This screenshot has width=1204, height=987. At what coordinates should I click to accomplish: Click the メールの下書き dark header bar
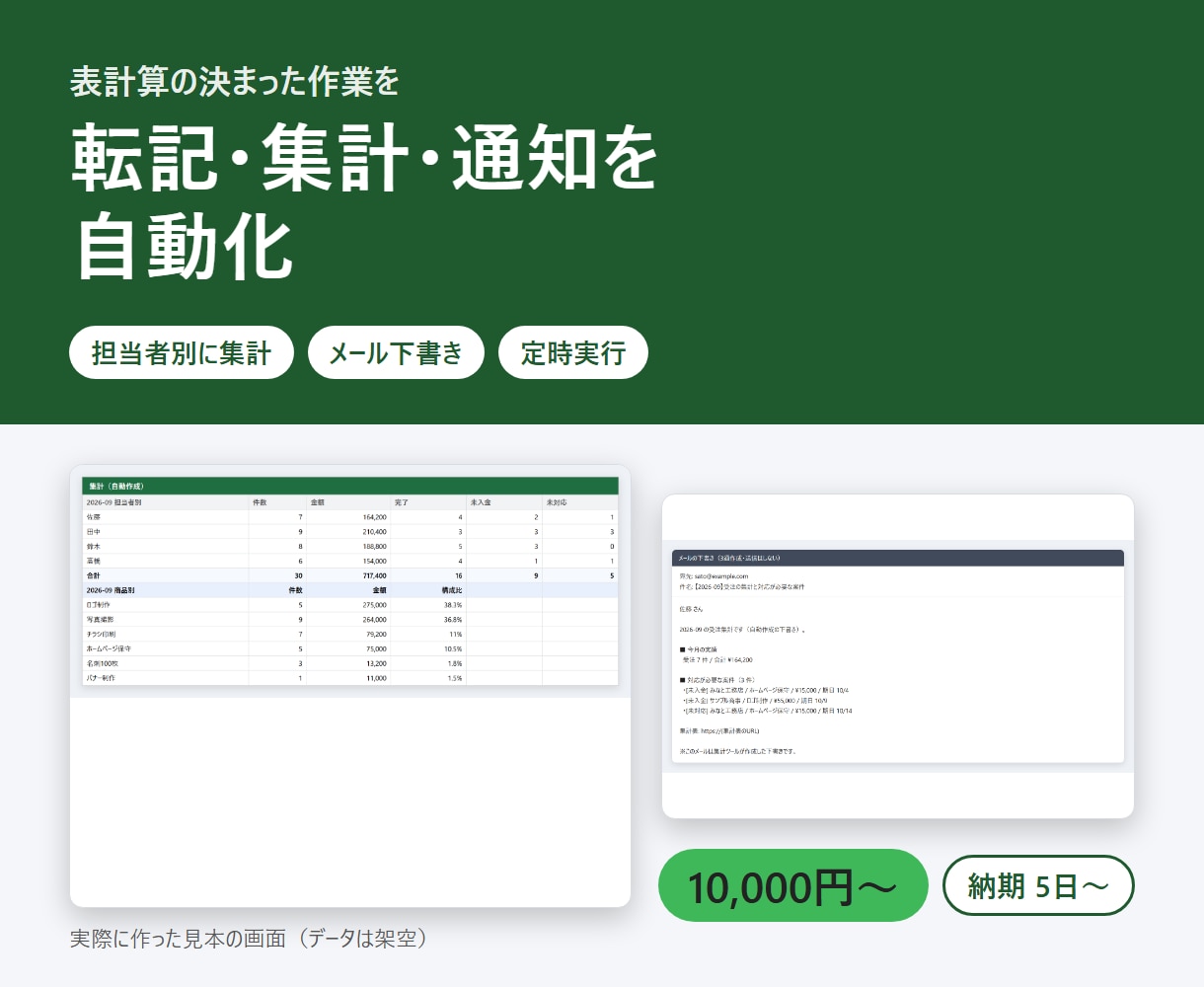898,558
